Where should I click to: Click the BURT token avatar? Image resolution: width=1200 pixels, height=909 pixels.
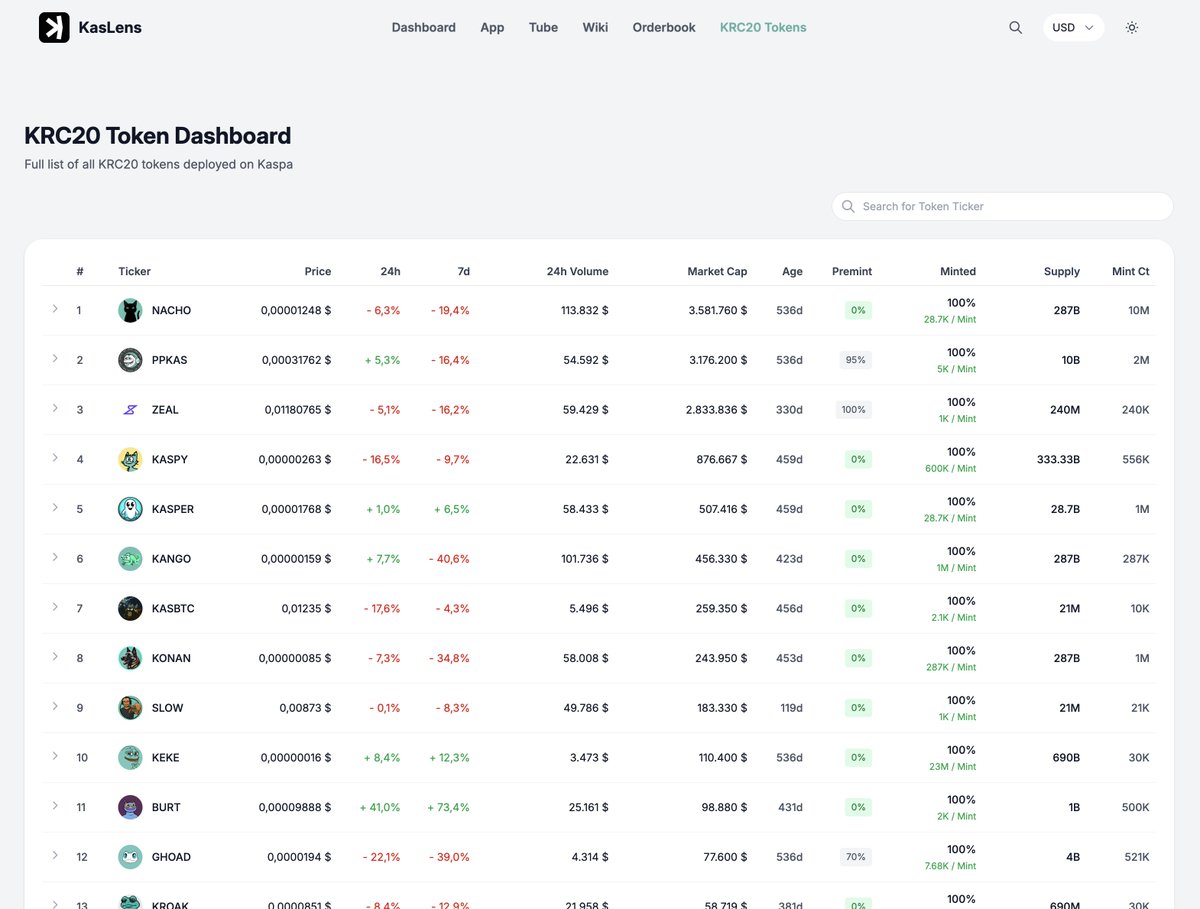pos(130,807)
